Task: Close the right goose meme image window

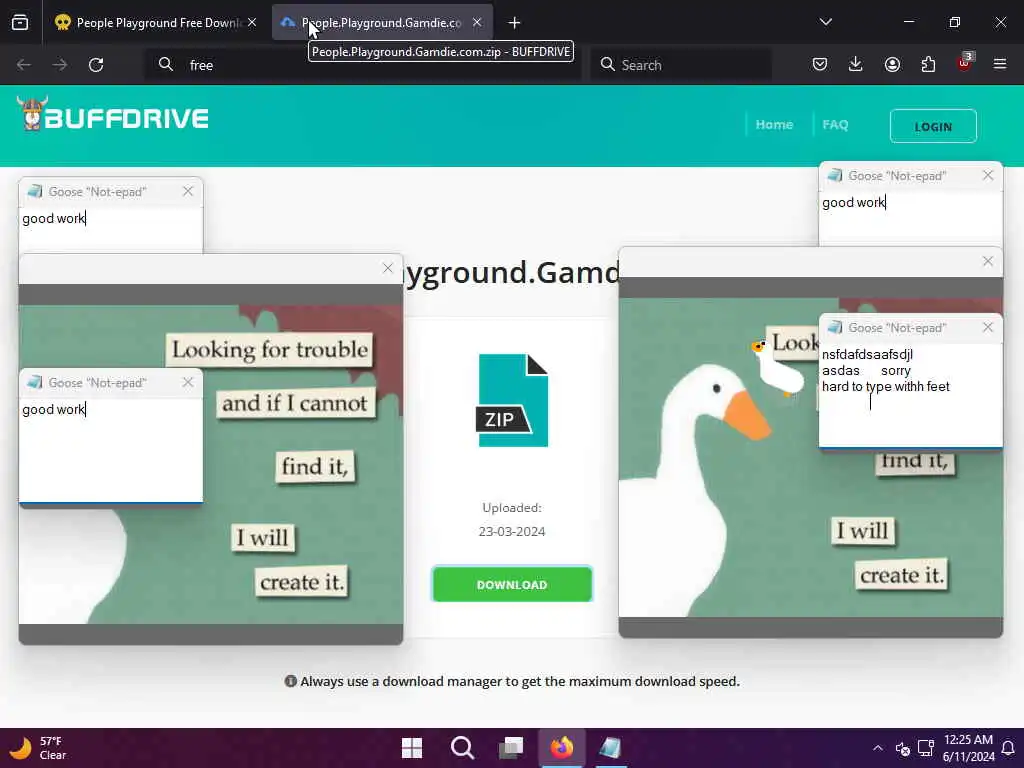Action: tap(988, 261)
